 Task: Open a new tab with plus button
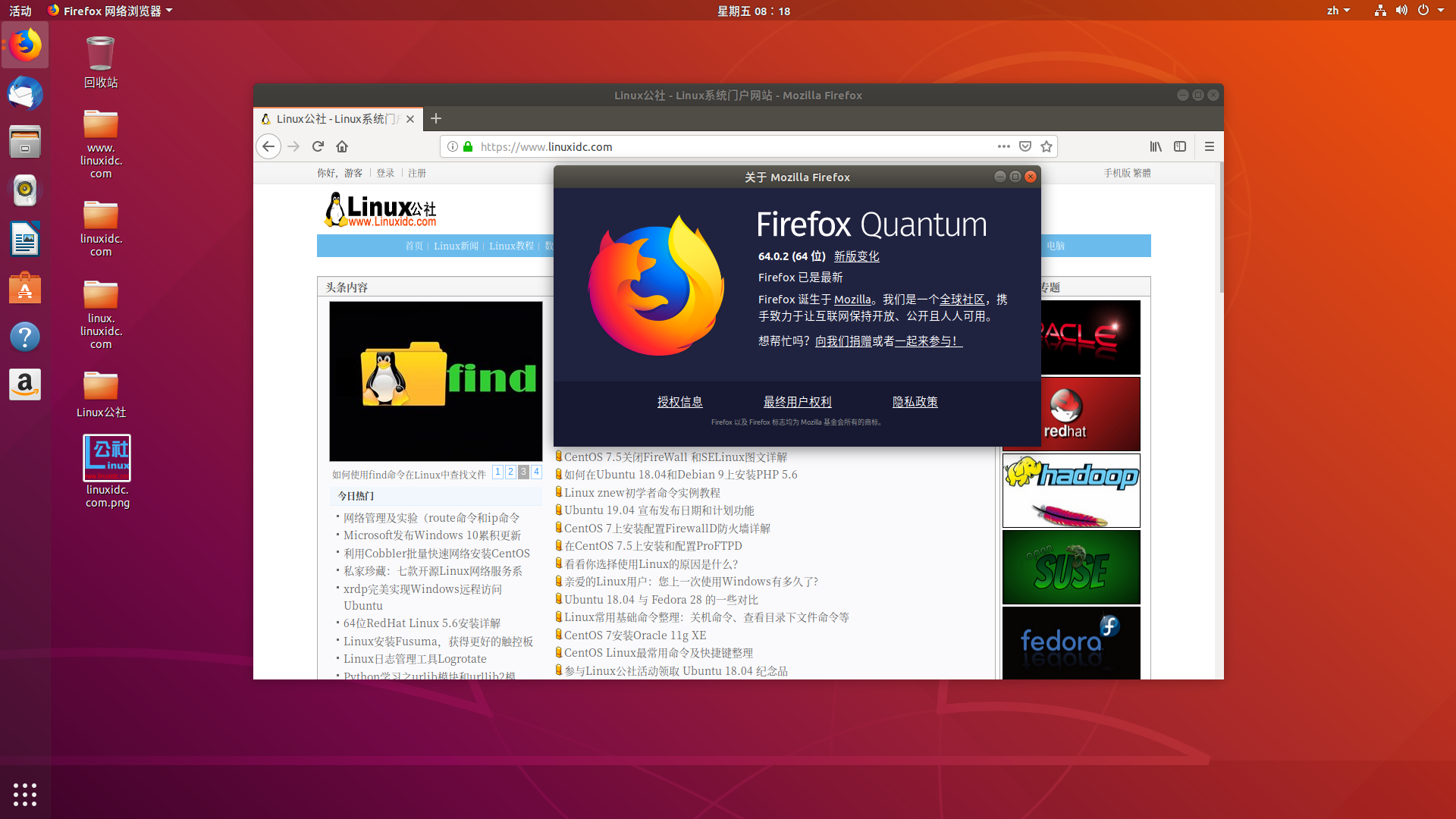(x=436, y=118)
